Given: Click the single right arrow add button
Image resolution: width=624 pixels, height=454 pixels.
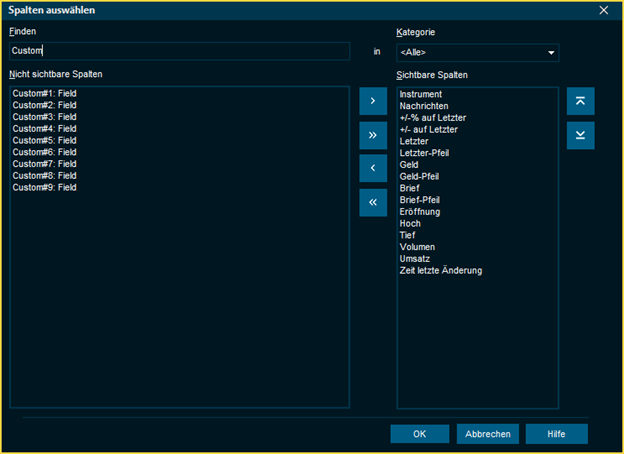Looking at the screenshot, I should 372,101.
